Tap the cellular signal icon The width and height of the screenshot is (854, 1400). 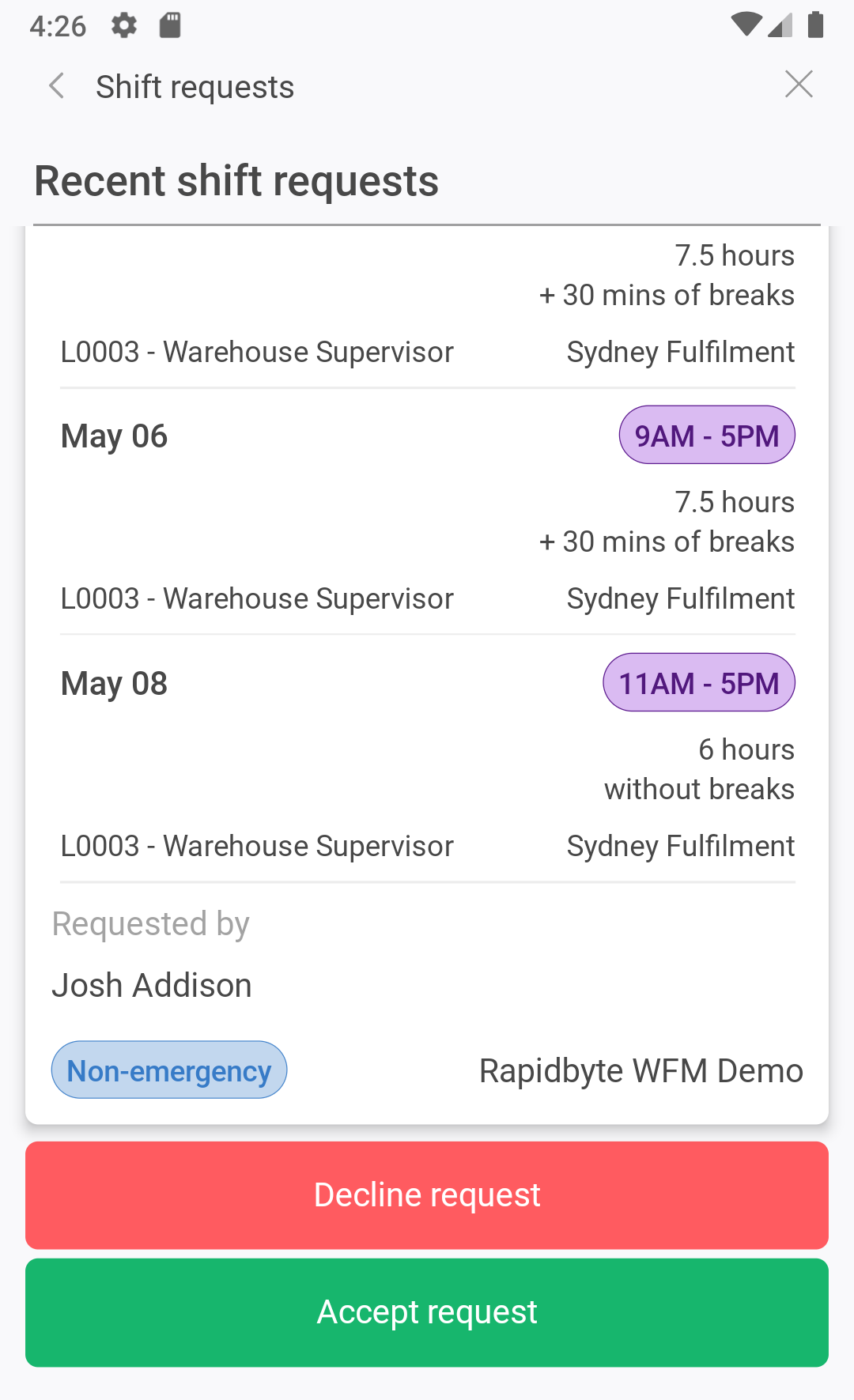pos(780,25)
